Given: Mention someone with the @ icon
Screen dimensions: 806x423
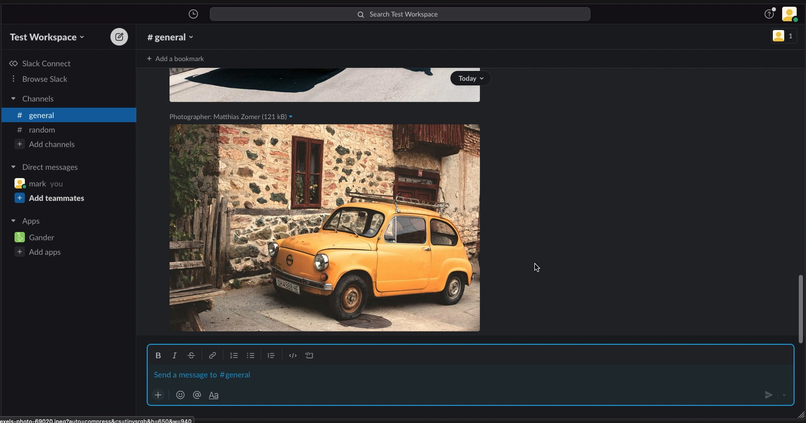Looking at the screenshot, I should (x=197, y=395).
